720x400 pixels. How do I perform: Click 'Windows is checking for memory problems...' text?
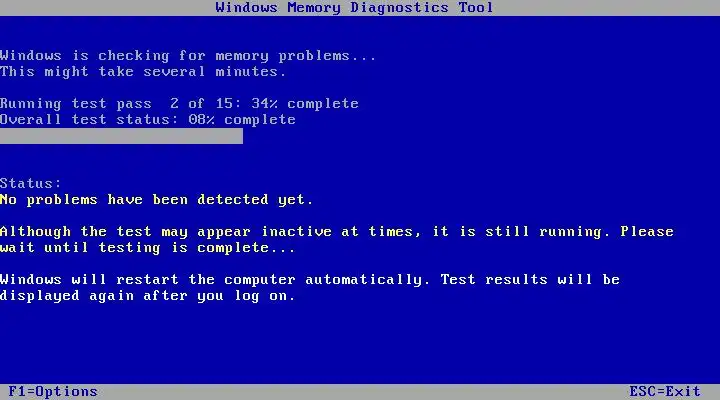pyautogui.click(x=188, y=56)
